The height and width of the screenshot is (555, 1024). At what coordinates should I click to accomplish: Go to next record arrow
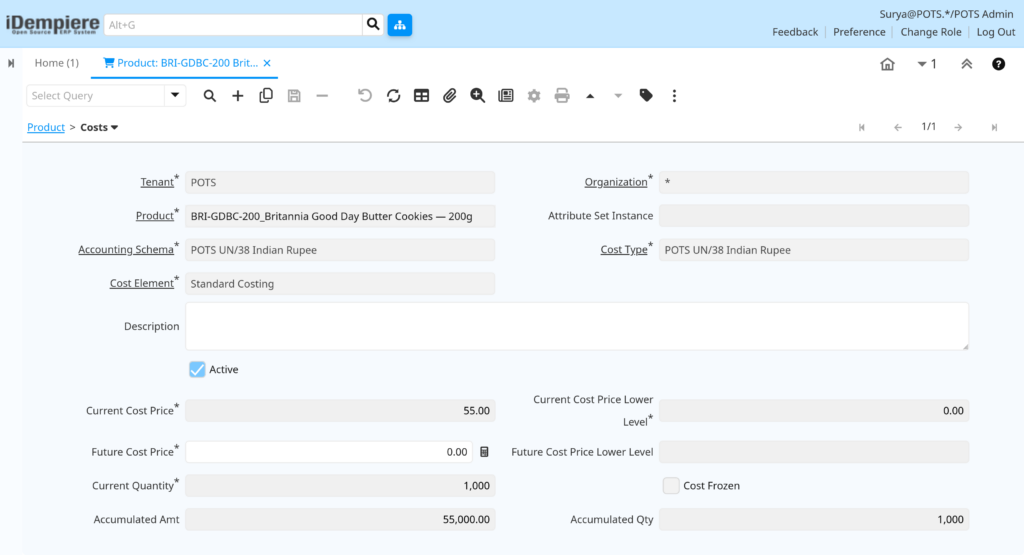coord(958,127)
